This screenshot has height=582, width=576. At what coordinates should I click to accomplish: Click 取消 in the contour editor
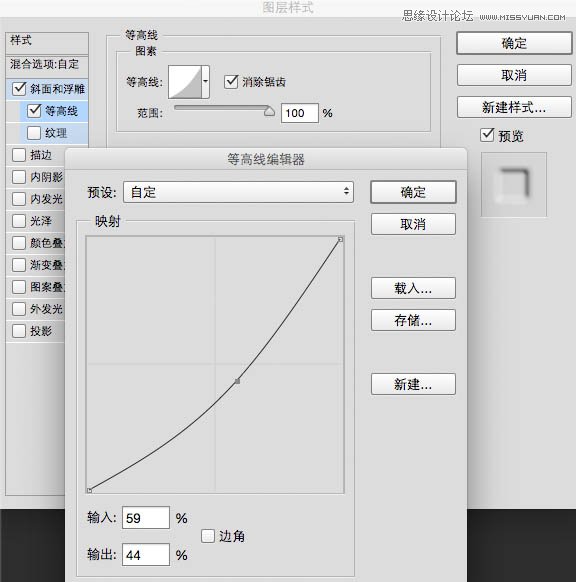413,224
